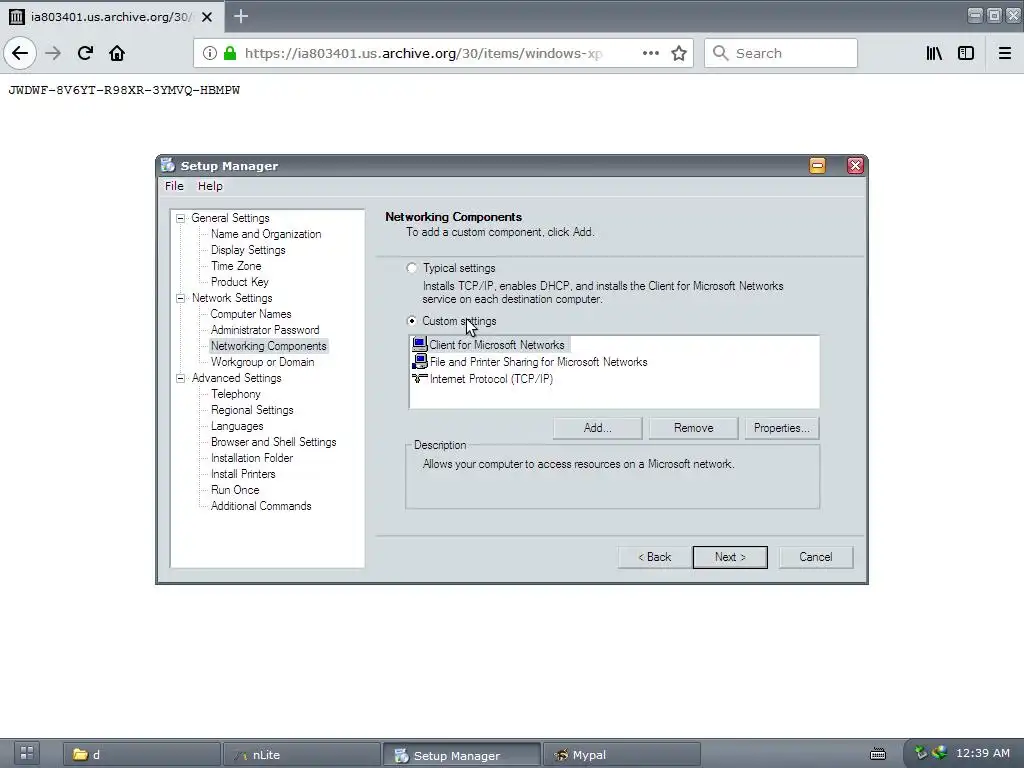Viewport: 1024px width, 768px height.
Task: Select Install Printers in the tree
Action: [243, 474]
